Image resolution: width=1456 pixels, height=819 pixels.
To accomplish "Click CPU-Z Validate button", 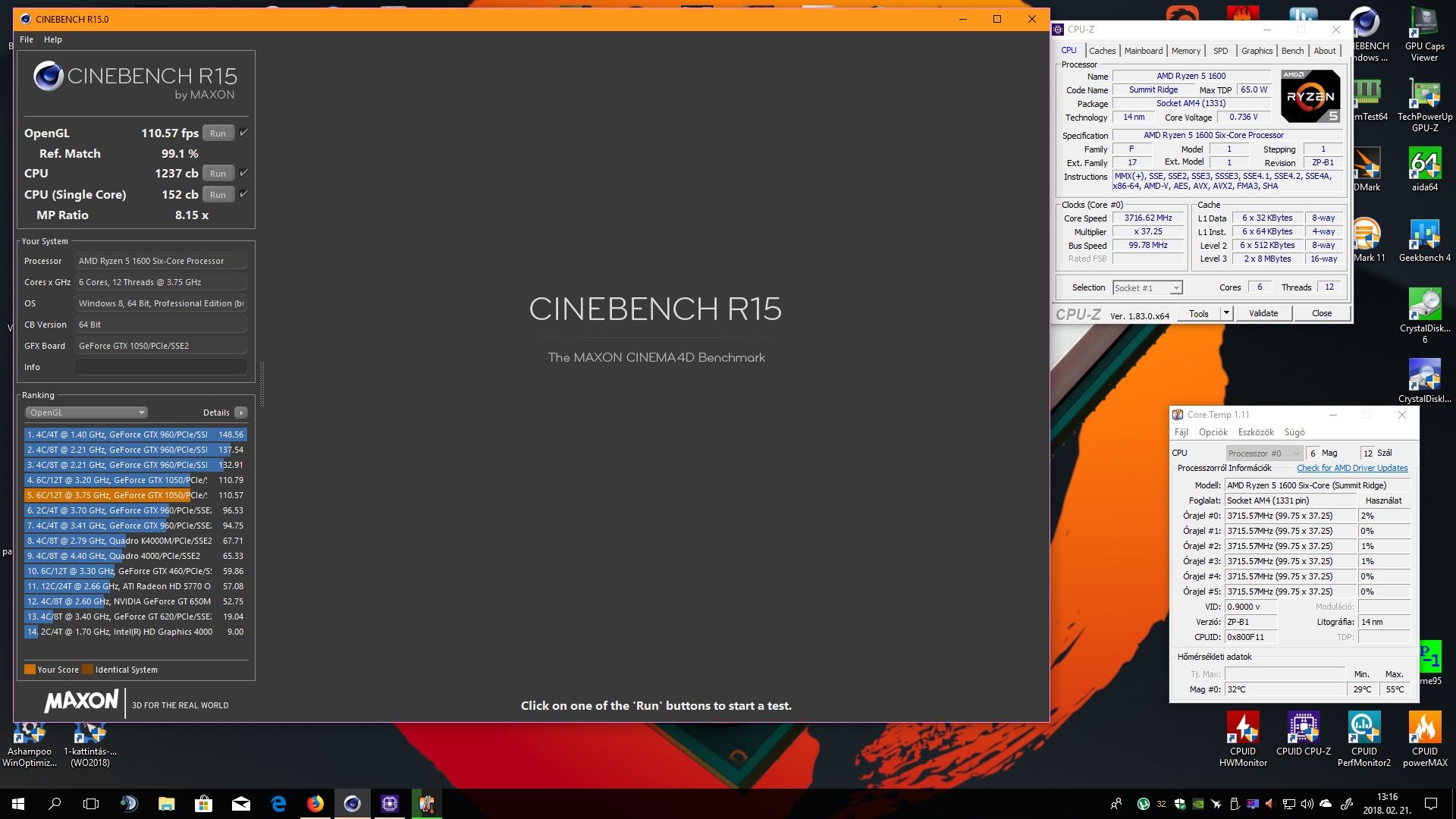I will 1263,313.
